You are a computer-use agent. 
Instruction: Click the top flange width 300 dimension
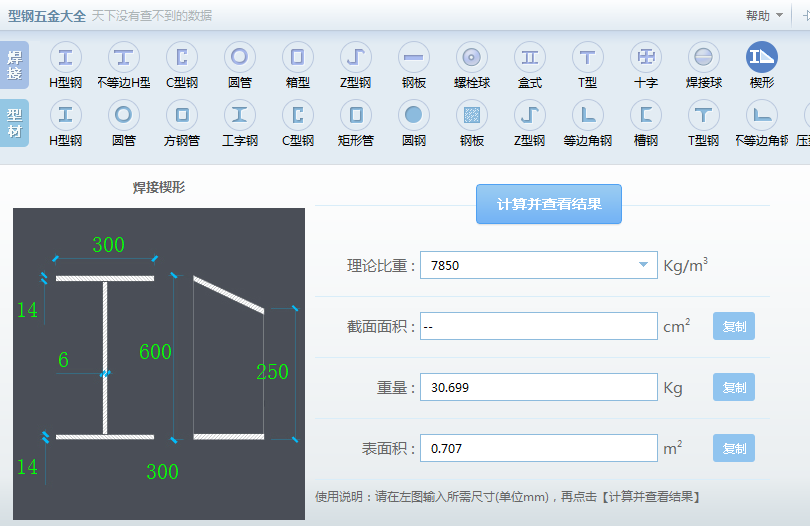(108, 245)
